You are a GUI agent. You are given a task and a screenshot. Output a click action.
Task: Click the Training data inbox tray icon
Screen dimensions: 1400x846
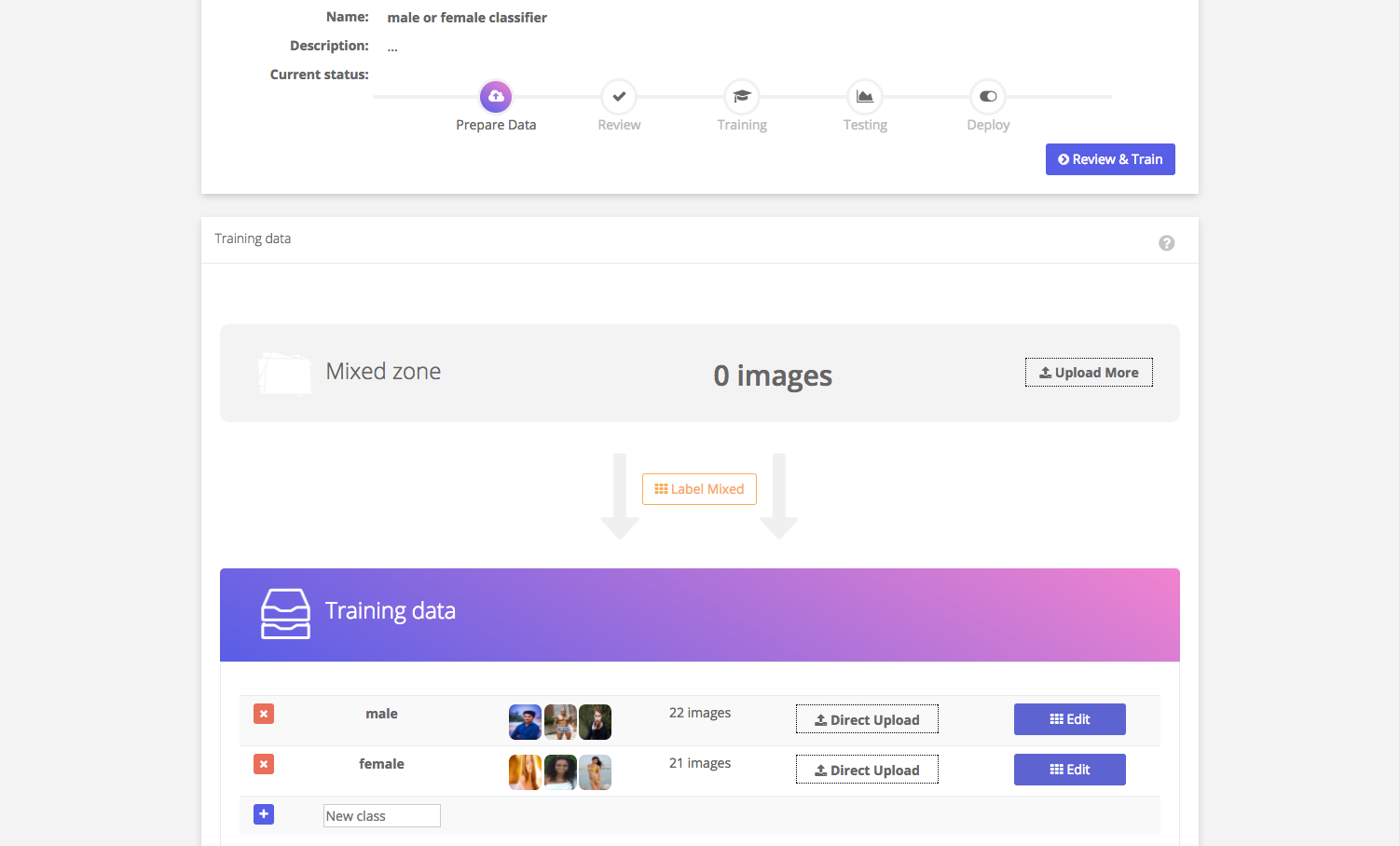pos(285,613)
